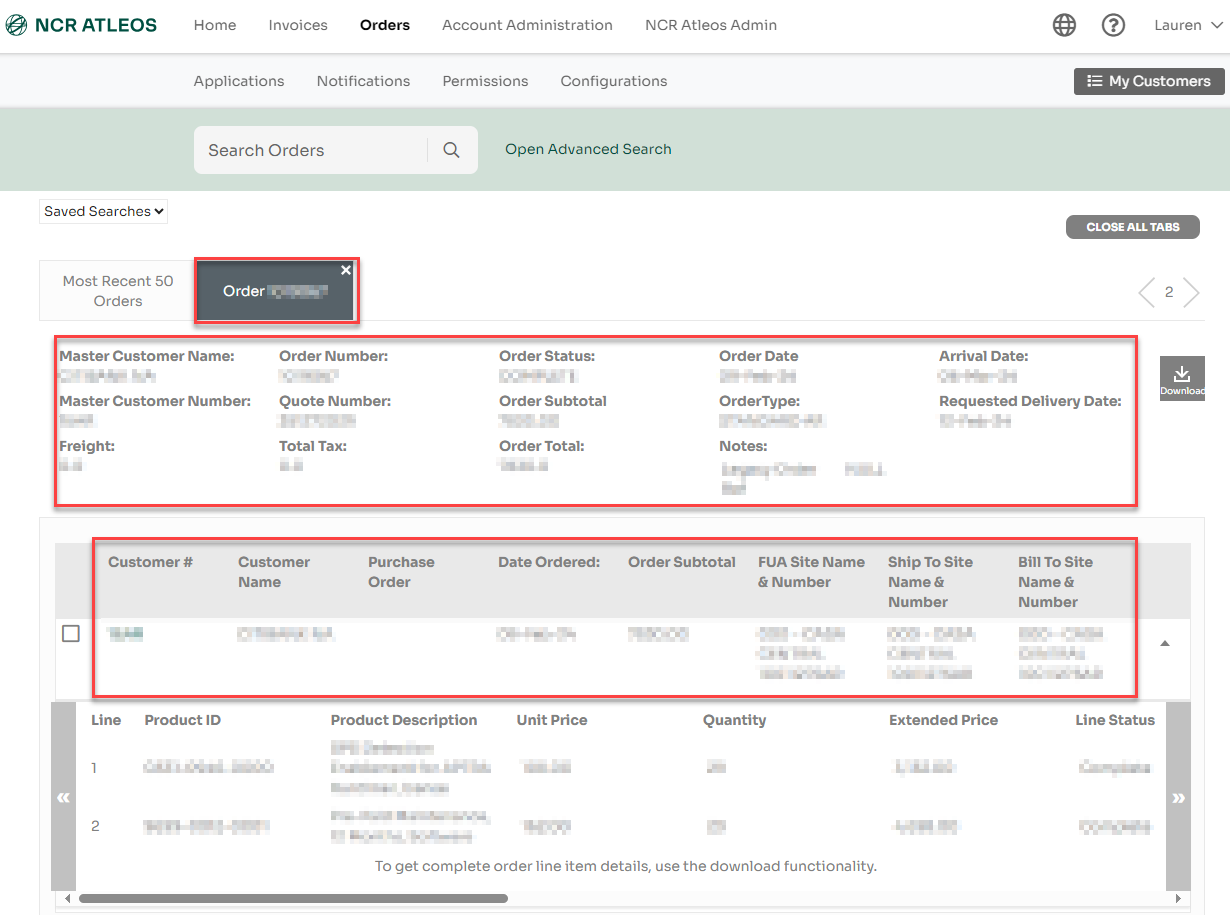Click Close All Tabs button
Screen dimensions: 1230x915
coord(1132,227)
